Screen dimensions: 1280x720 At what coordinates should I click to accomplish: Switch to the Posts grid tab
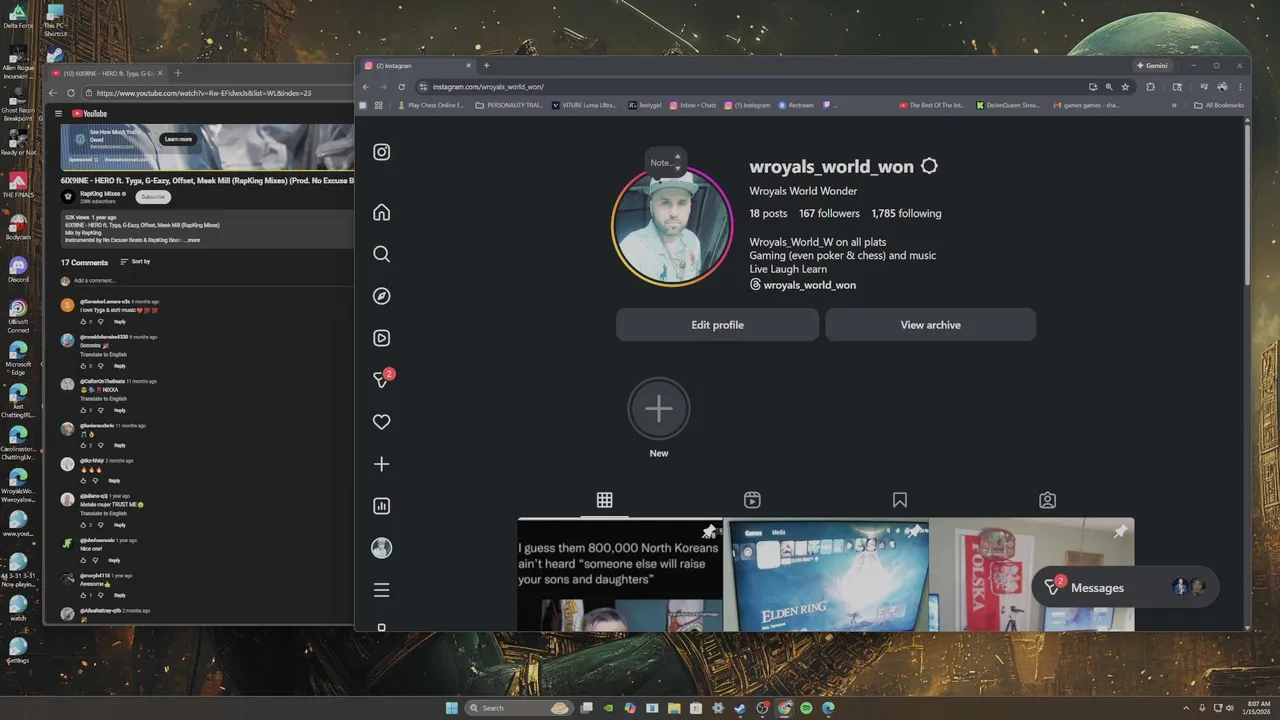[604, 500]
